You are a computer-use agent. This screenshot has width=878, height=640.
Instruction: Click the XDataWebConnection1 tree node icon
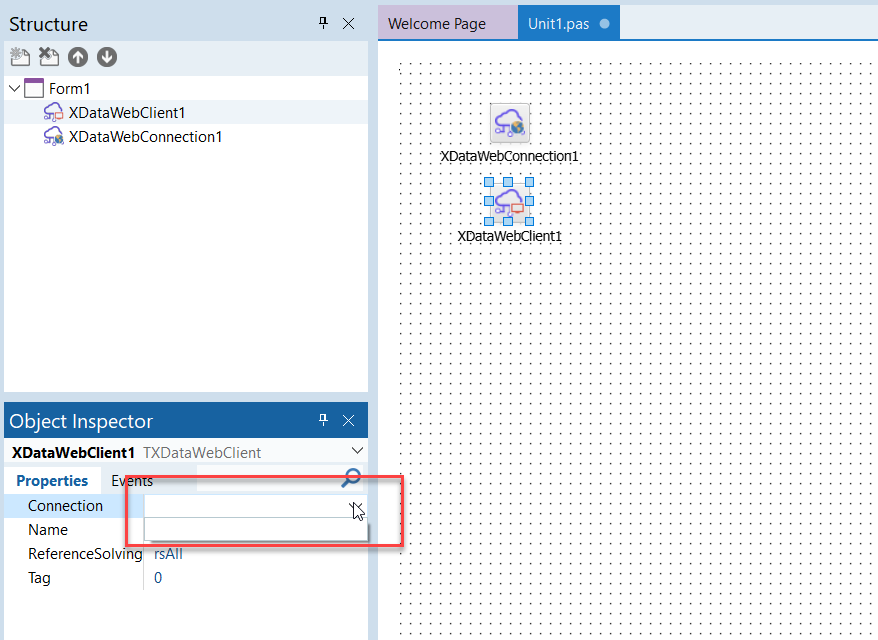(x=53, y=137)
